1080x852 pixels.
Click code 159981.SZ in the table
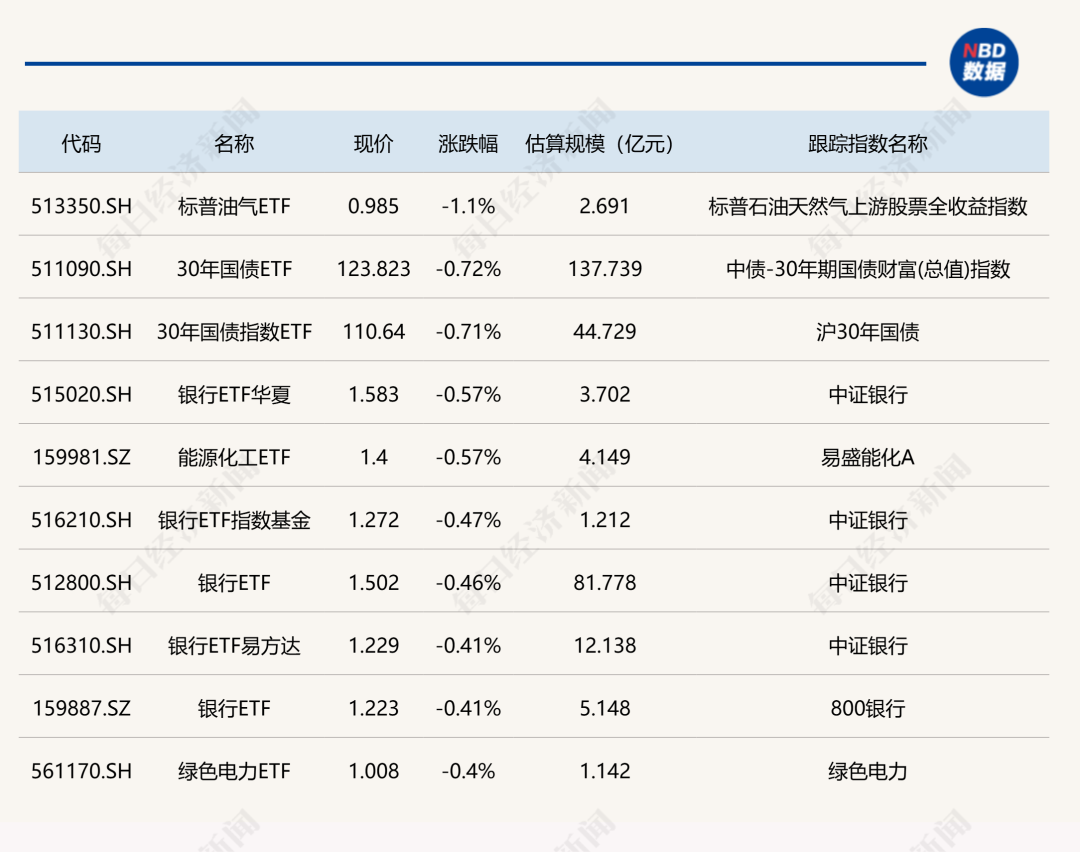81,458
